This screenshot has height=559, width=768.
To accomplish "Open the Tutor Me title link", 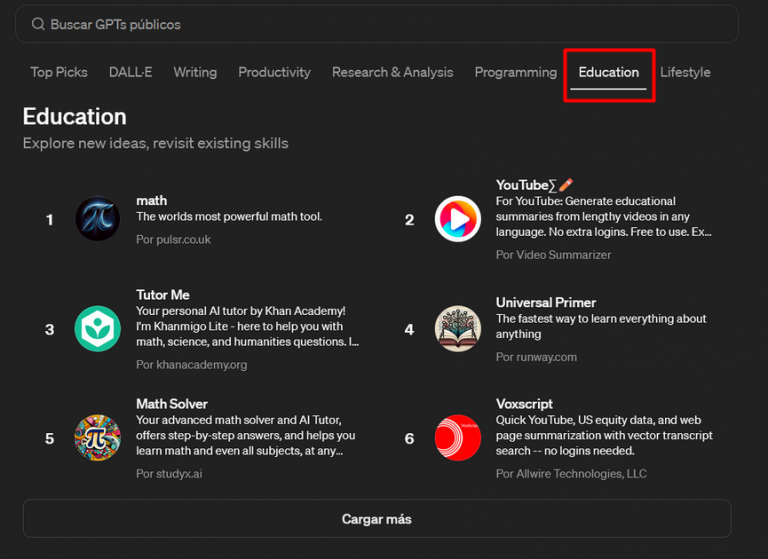I will point(163,295).
